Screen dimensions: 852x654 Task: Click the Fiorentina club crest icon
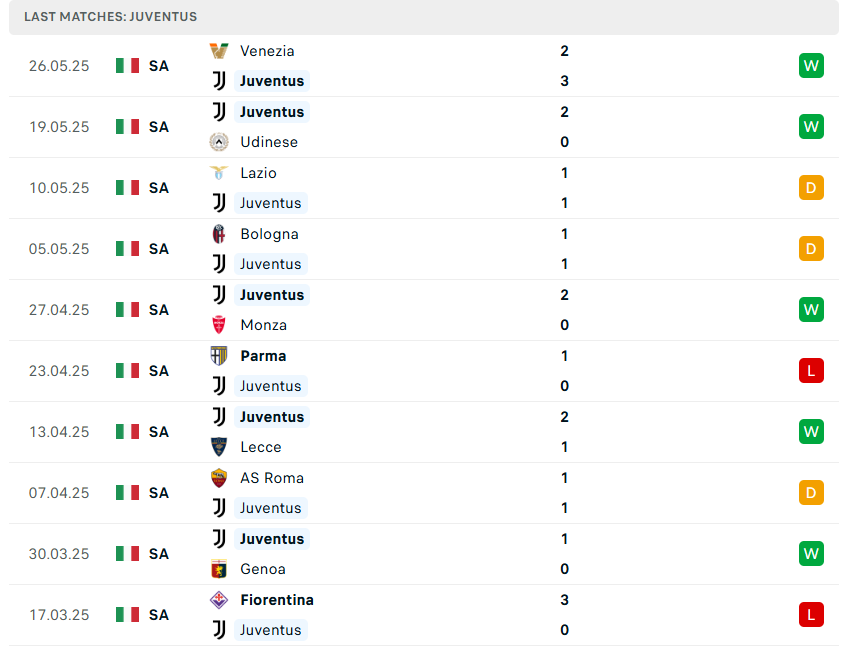pos(219,600)
